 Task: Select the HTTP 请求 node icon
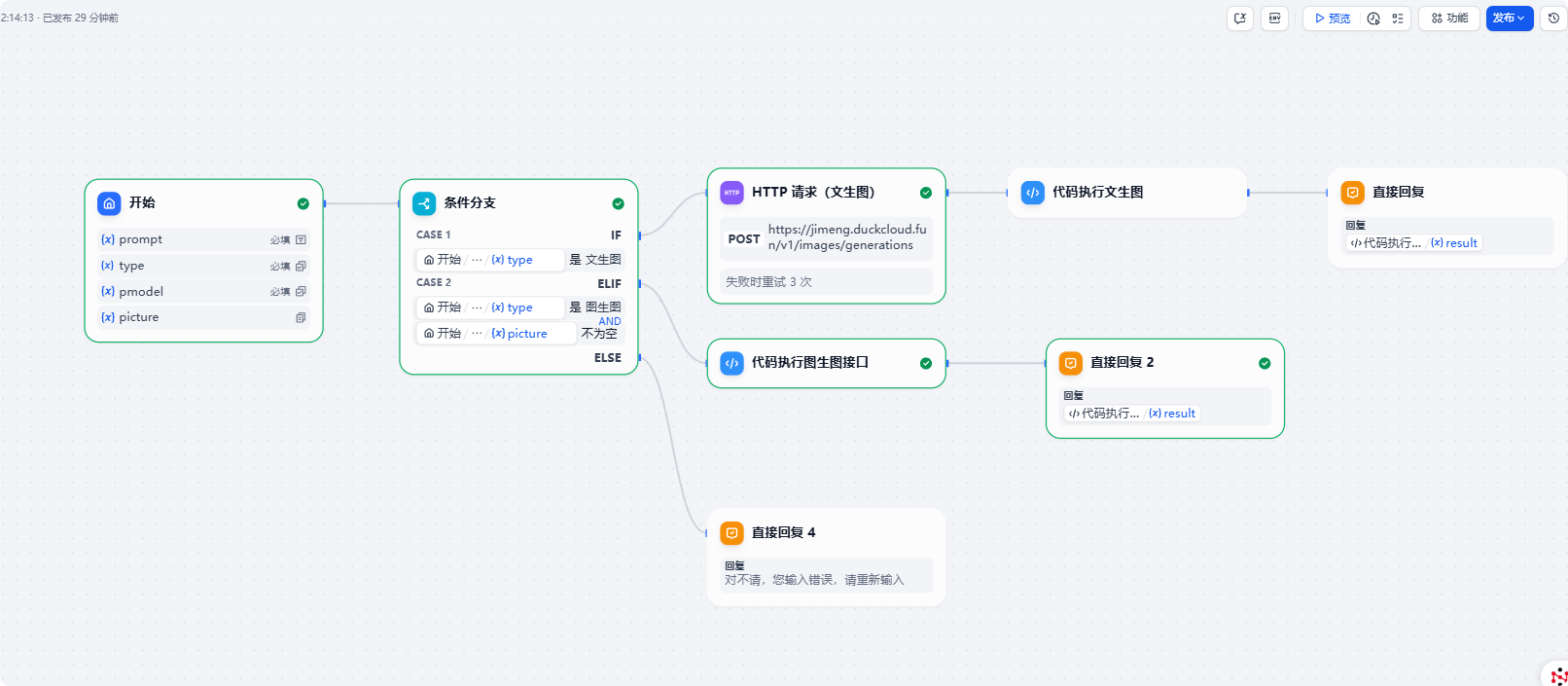click(731, 193)
